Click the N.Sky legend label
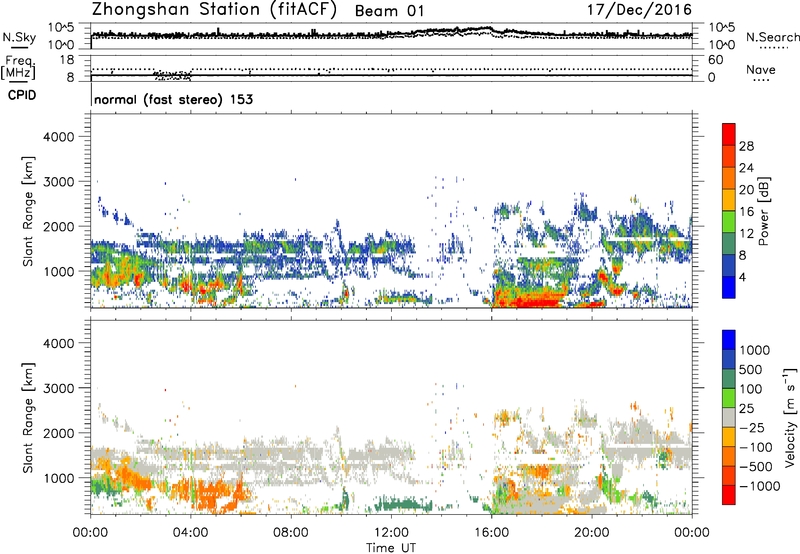This screenshot has width=800, height=554. coord(19,37)
